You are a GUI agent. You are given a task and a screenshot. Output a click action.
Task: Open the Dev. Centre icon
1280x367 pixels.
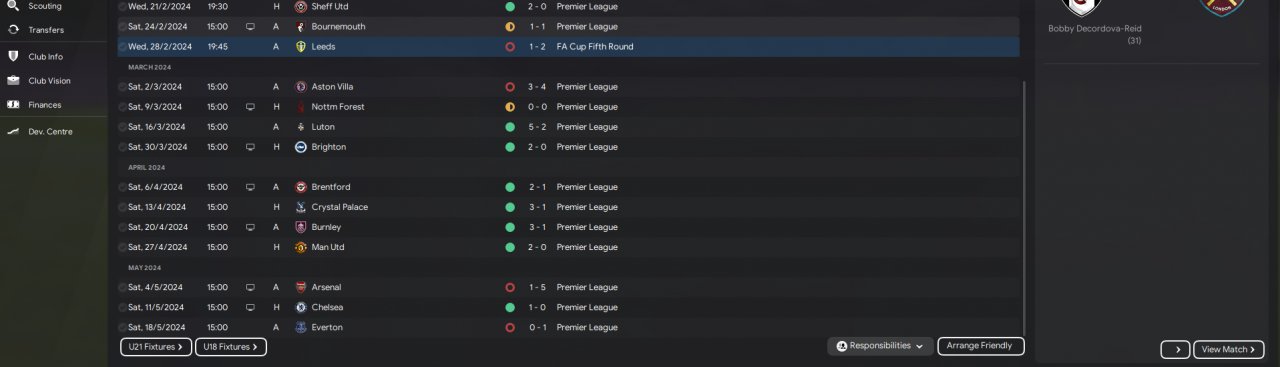(13, 131)
